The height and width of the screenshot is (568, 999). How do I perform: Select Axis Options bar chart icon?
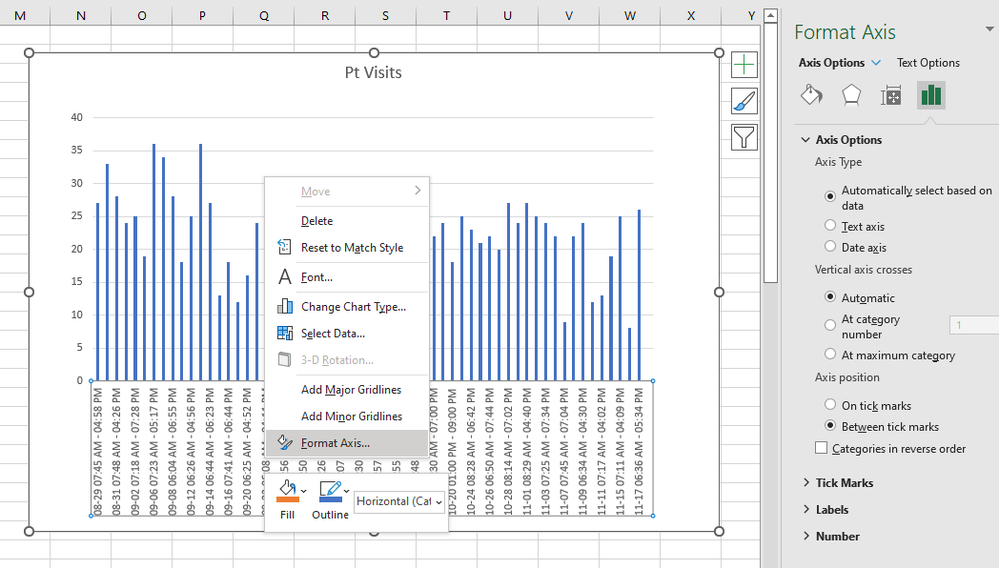931,95
